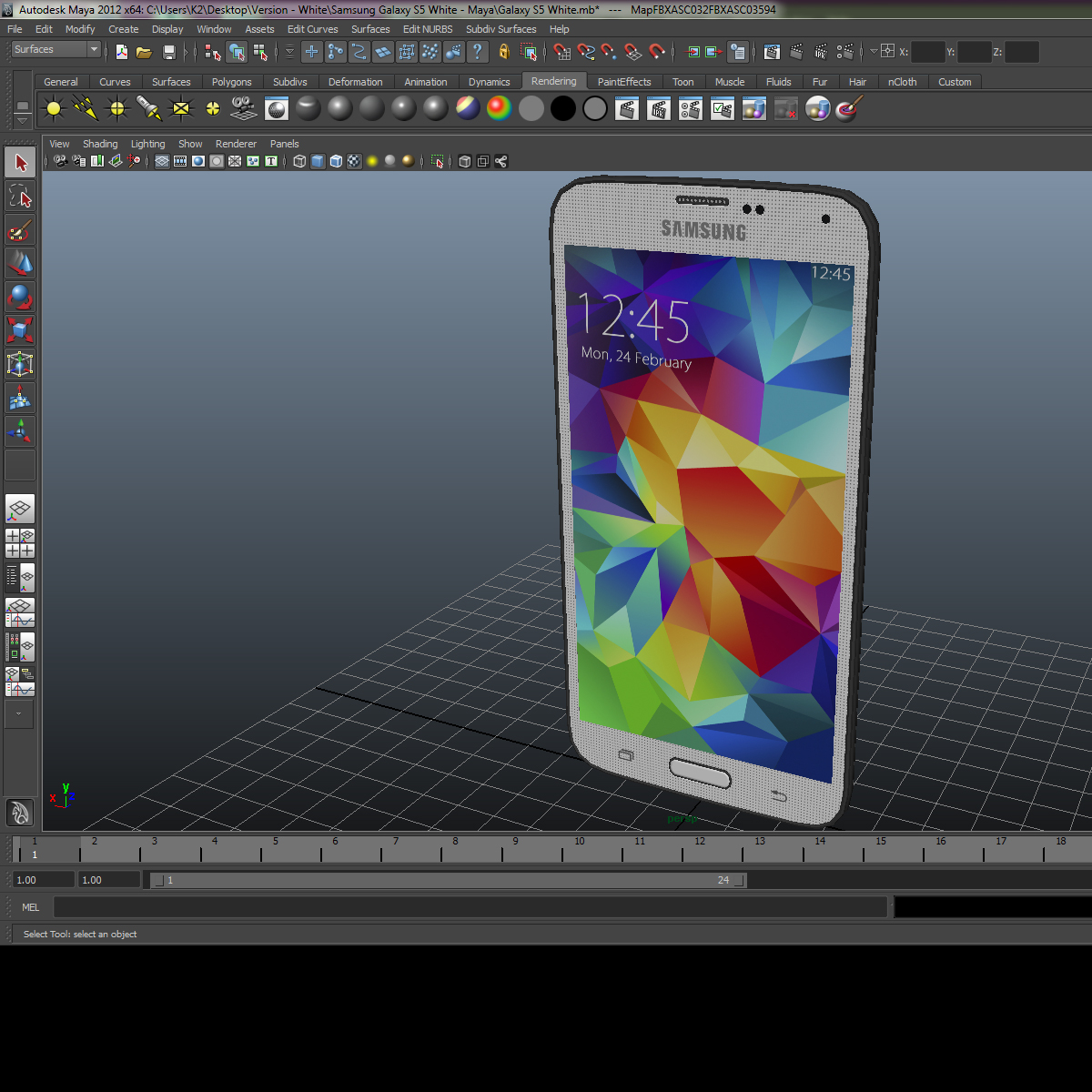Create camera from Rendering shelf
1092x1092 pixels.
pos(244,109)
